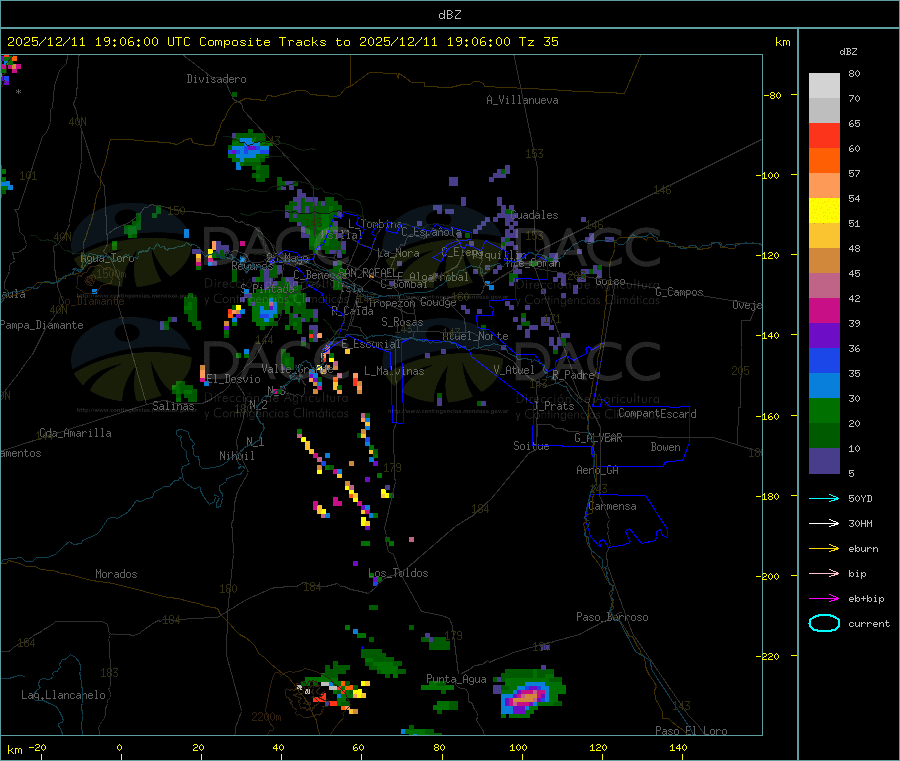Click the Paso_El_Loro map label

coord(692,731)
